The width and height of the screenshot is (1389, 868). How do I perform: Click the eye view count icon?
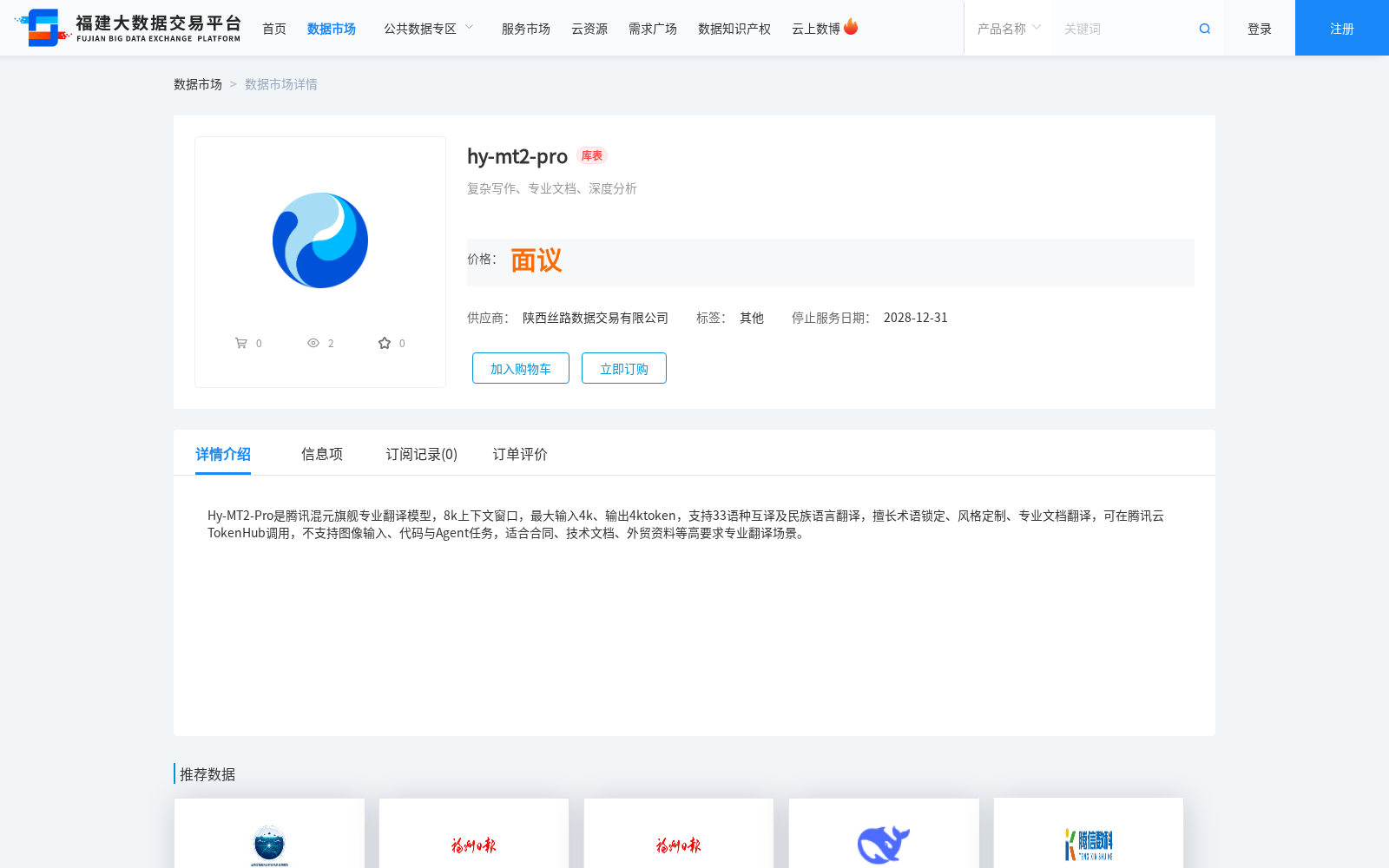(x=313, y=343)
